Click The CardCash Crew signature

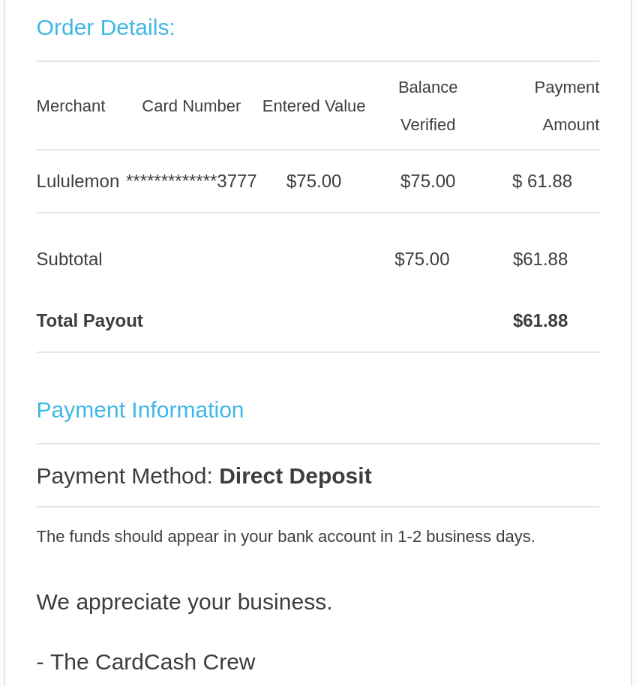click(146, 662)
